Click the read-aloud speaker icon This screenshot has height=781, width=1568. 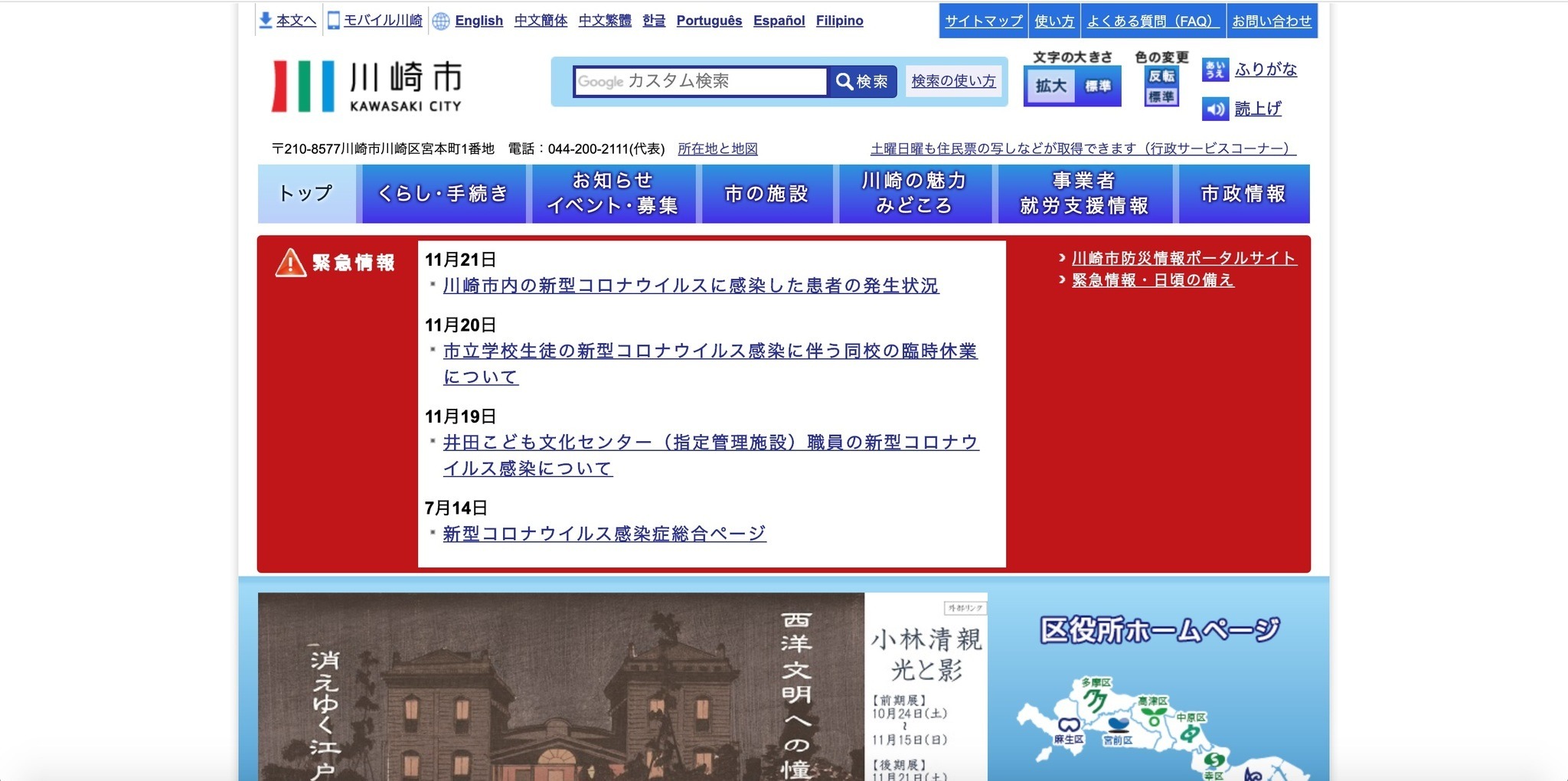coord(1215,109)
